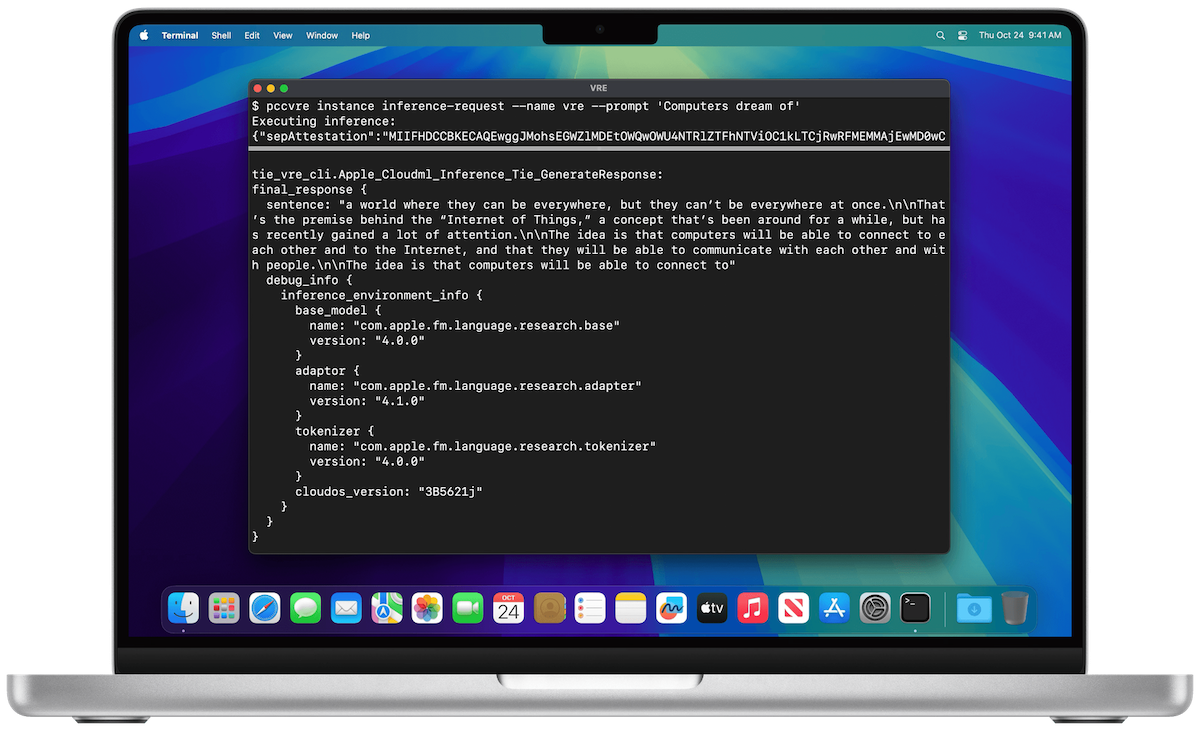Open the View menu

(283, 35)
